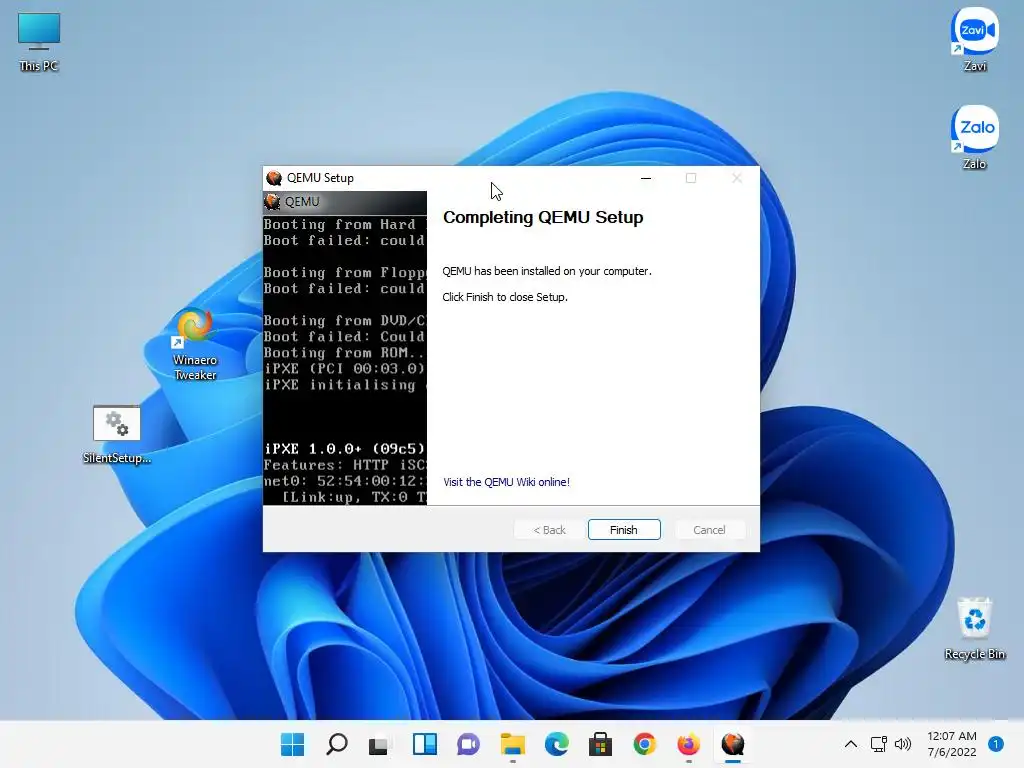Launch Google Chrome from taskbar
Image resolution: width=1024 pixels, height=768 pixels.
pos(645,744)
